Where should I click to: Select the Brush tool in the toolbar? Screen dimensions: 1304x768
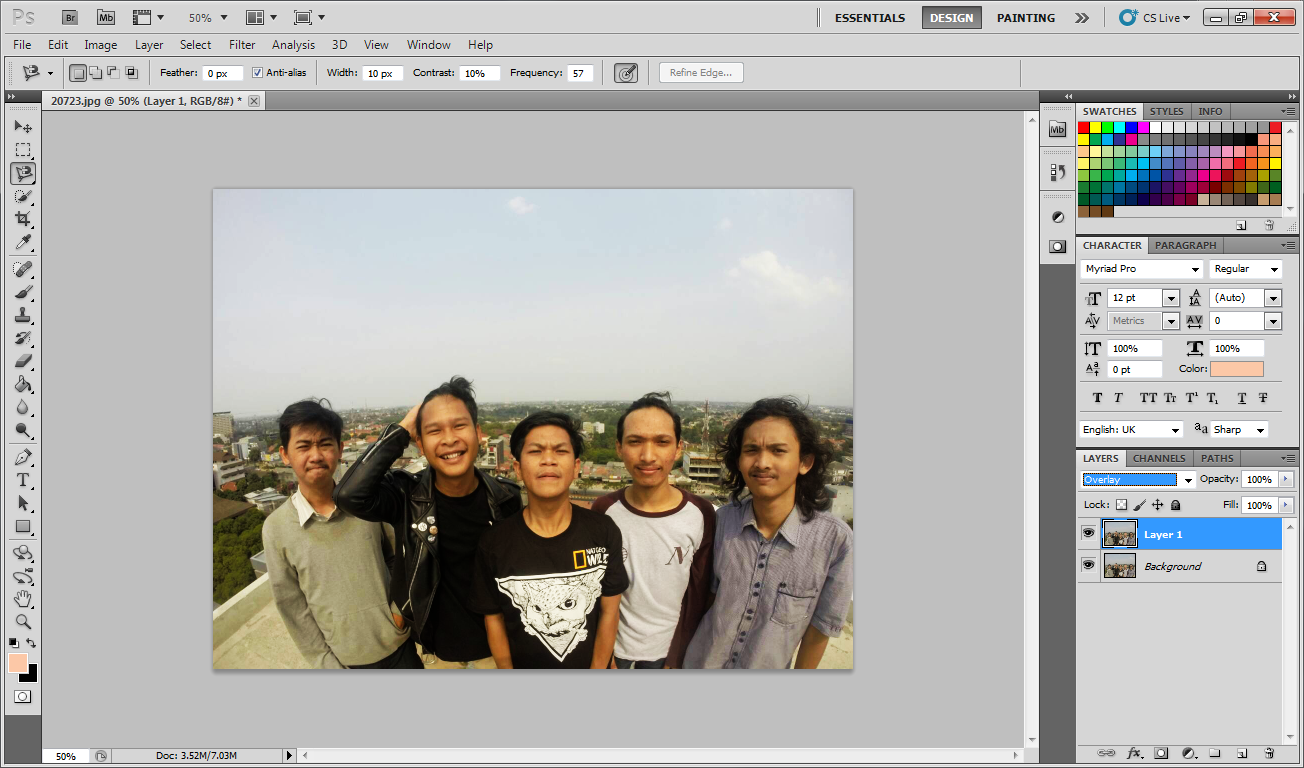23,292
